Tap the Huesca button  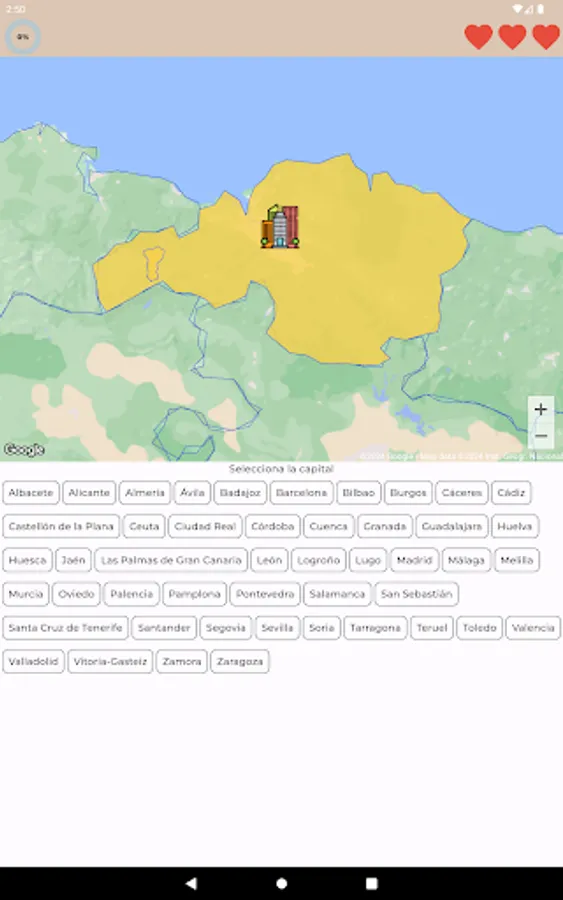click(x=28, y=560)
